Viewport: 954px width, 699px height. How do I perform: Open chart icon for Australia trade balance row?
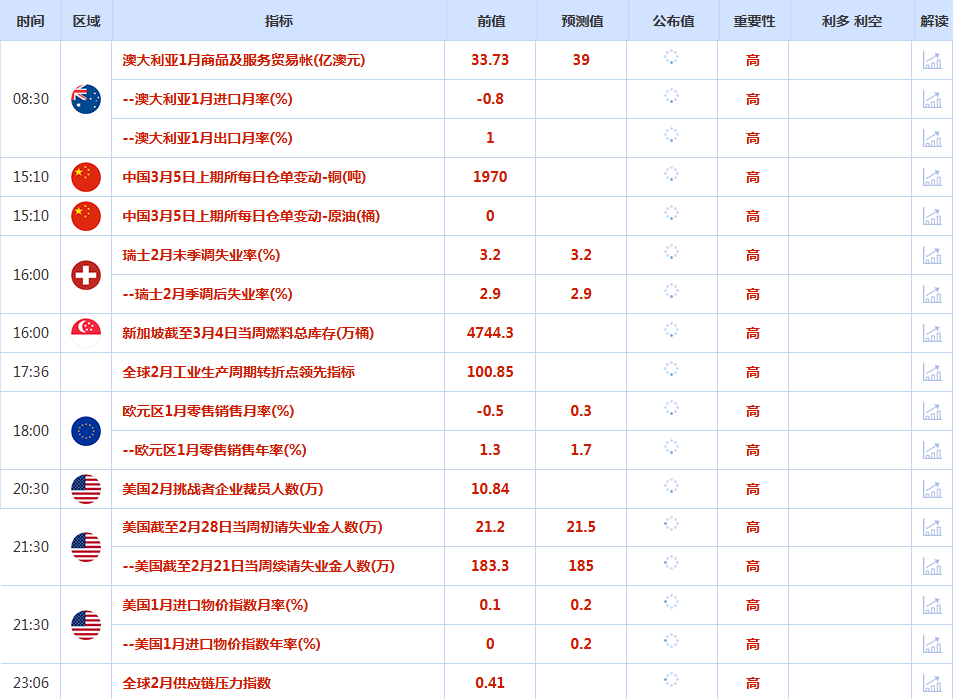coord(932,60)
